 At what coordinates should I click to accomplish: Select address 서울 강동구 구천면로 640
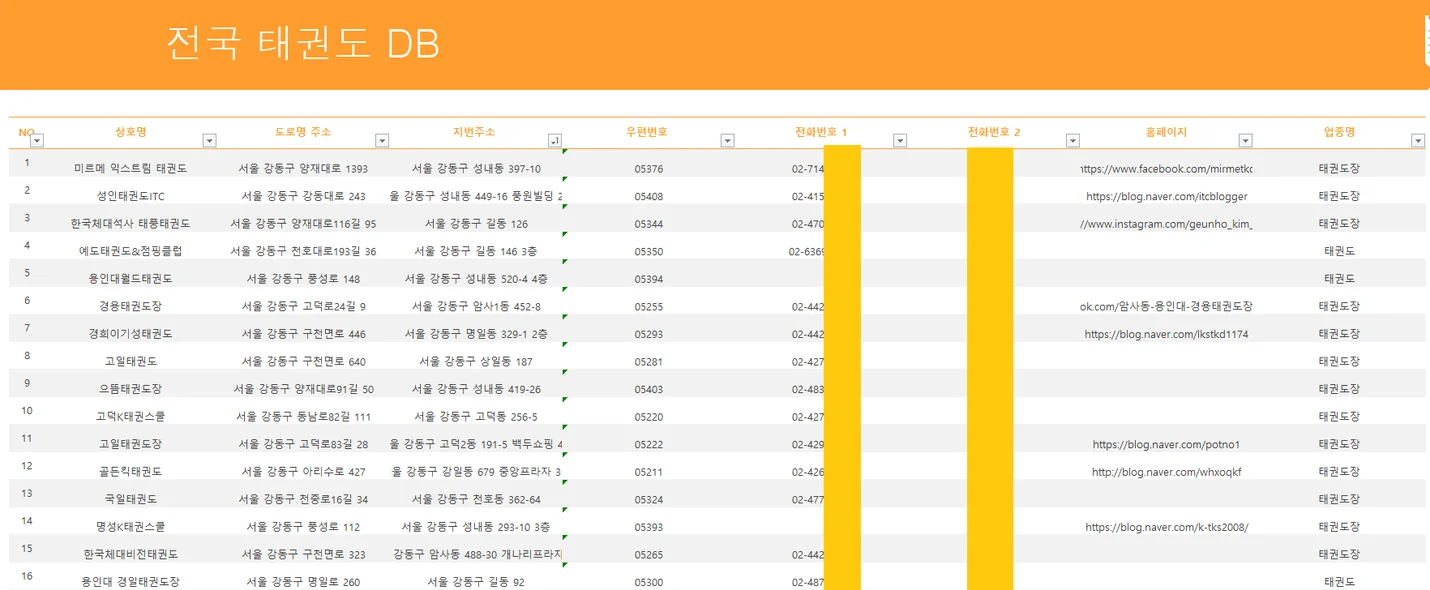point(303,361)
